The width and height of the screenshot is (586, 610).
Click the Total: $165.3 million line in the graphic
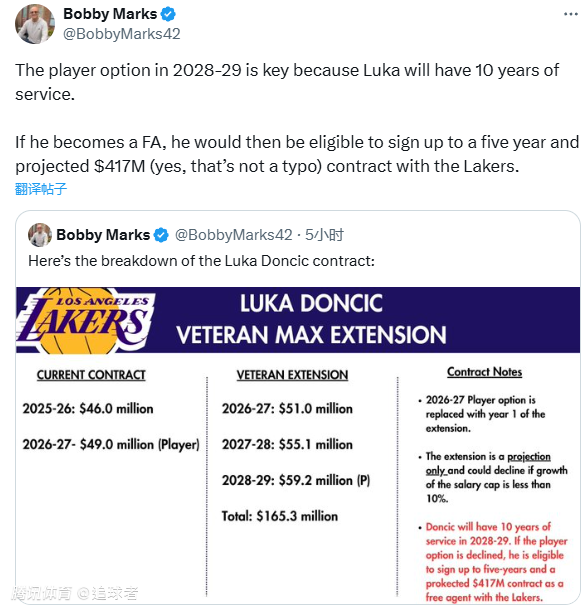coord(280,516)
